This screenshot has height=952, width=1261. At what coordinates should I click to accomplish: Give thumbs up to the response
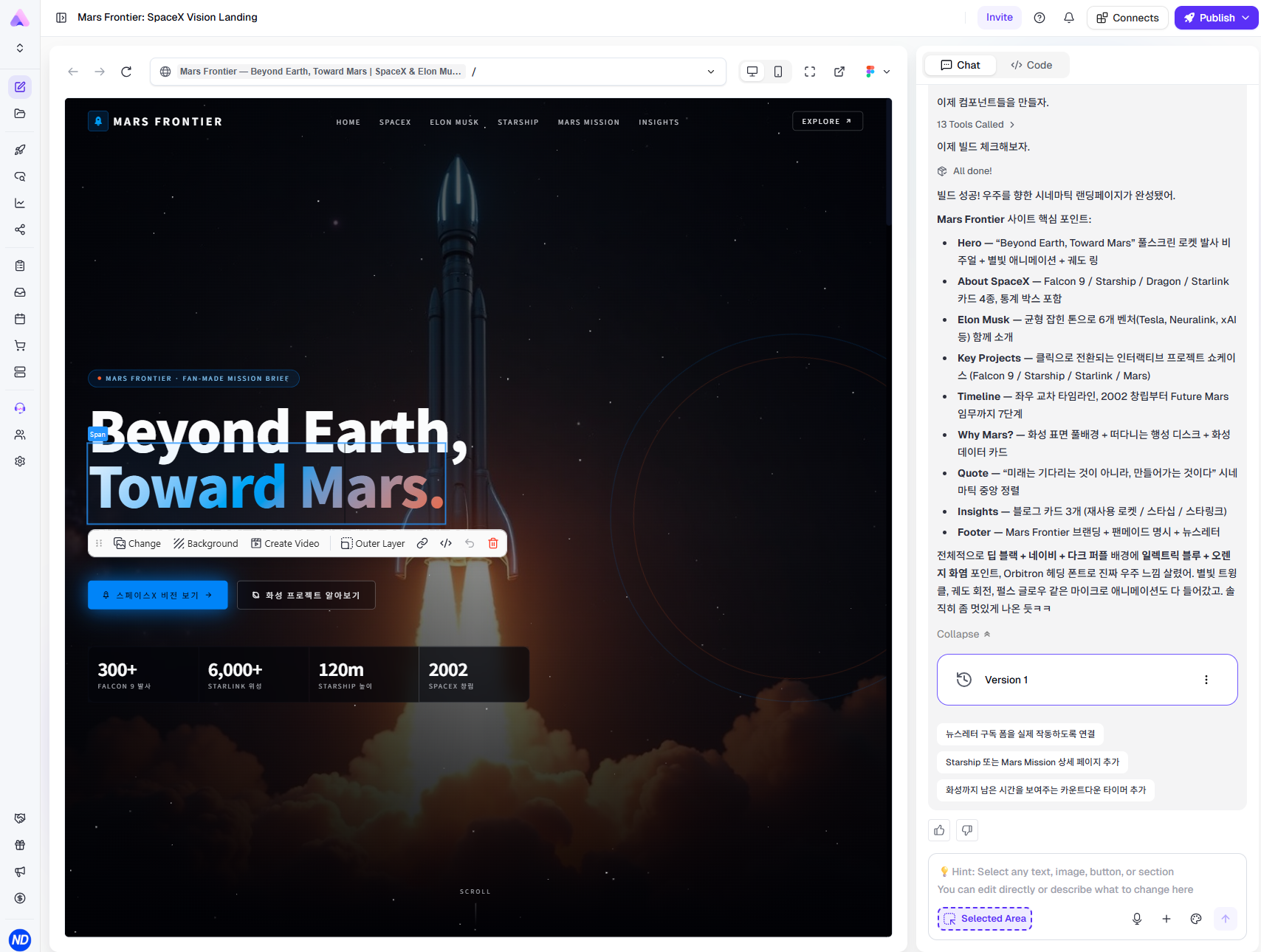[939, 830]
